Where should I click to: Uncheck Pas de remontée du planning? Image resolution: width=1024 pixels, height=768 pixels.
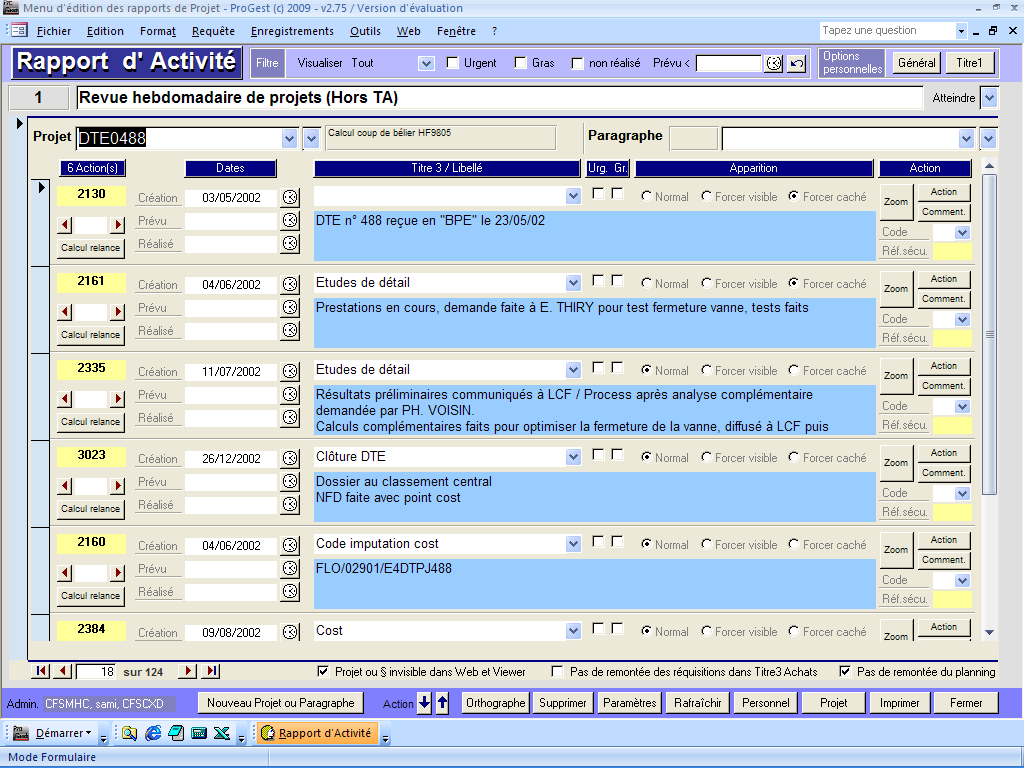coord(845,671)
